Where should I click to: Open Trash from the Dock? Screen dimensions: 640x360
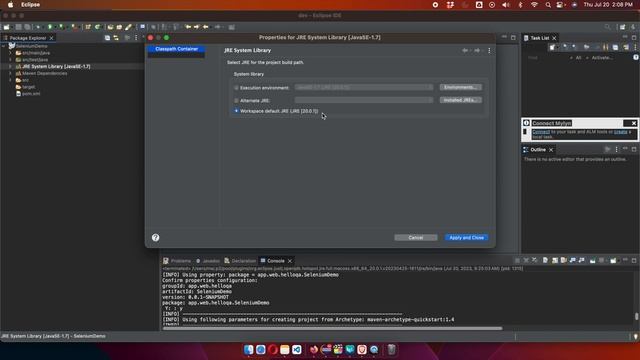(x=391, y=349)
